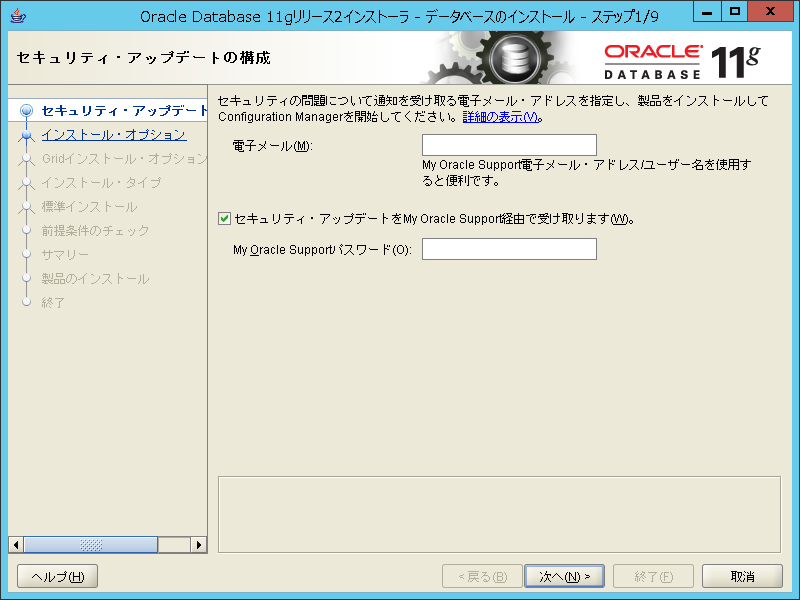
Task: Uncheck セキュリティ・アップデートをMy Oracle Support経由 checkbox
Action: click(x=224, y=219)
